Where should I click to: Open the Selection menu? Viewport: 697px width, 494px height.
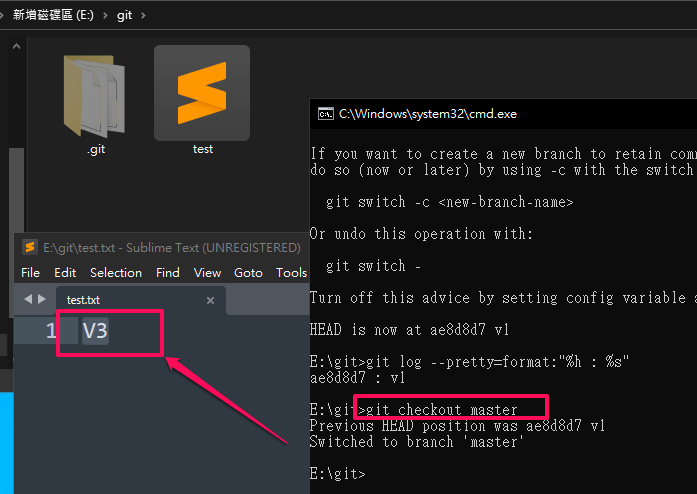pos(116,273)
